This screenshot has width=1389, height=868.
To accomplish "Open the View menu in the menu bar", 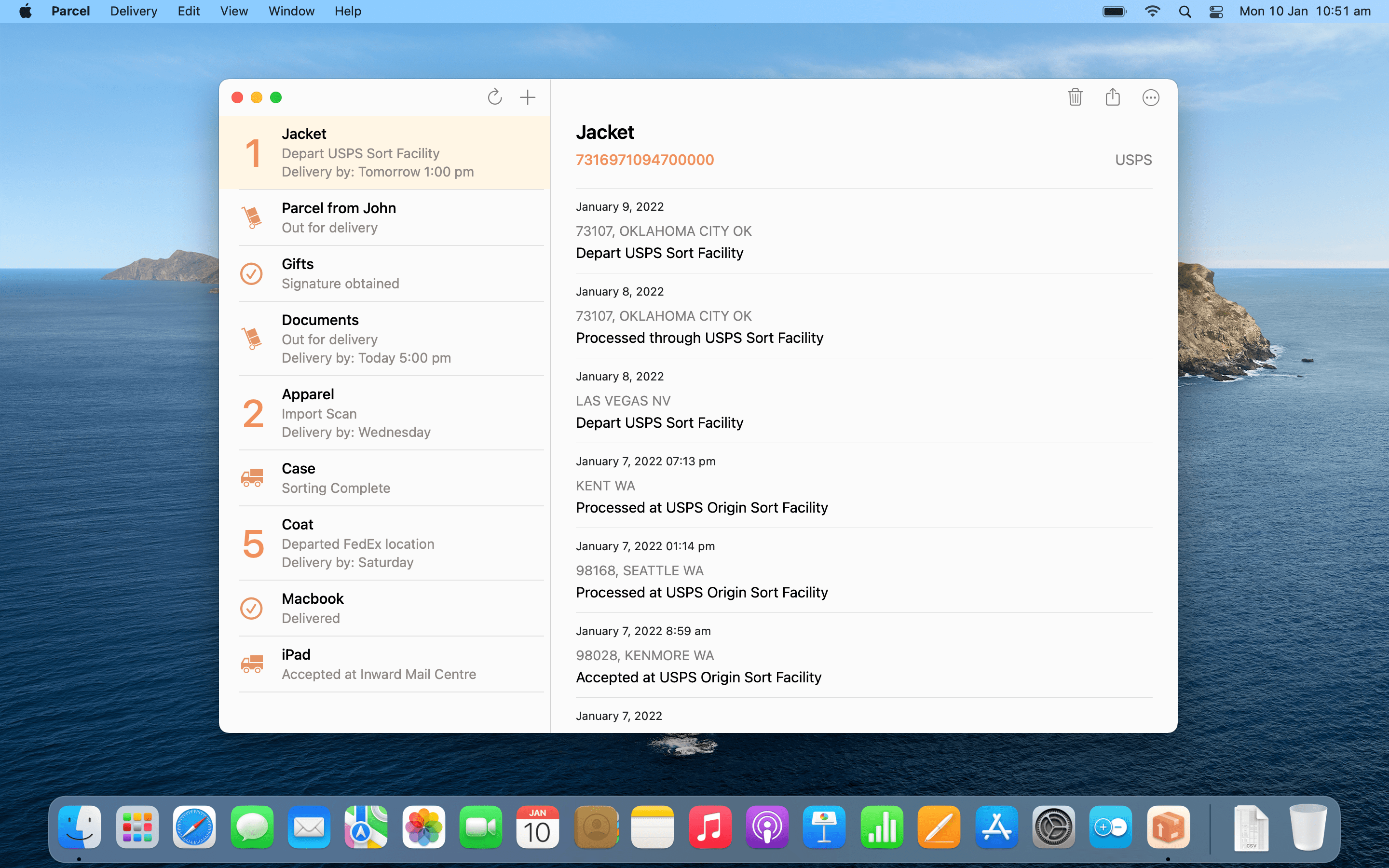I will click(233, 11).
